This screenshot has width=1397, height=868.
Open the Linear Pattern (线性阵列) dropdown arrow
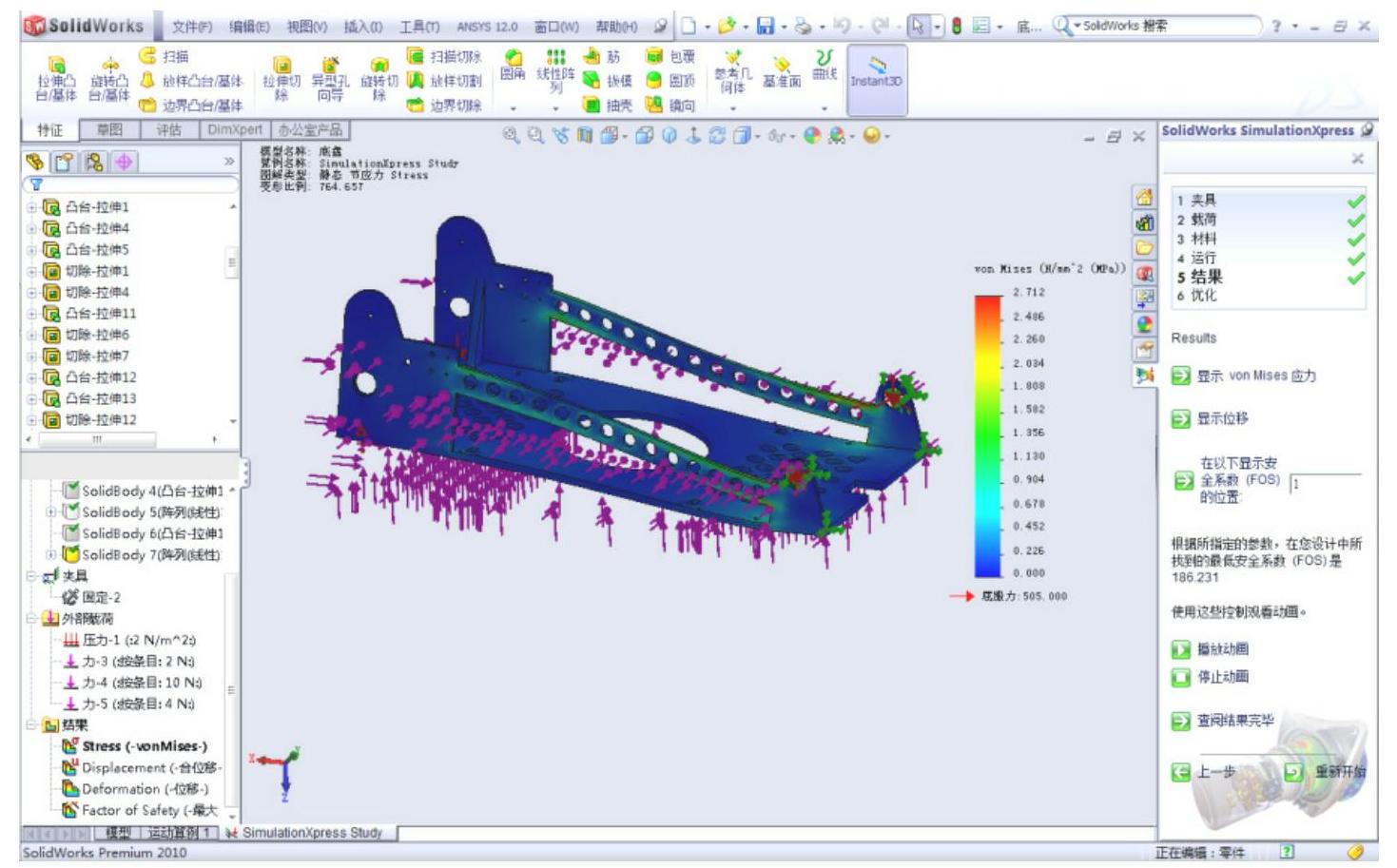[x=555, y=108]
